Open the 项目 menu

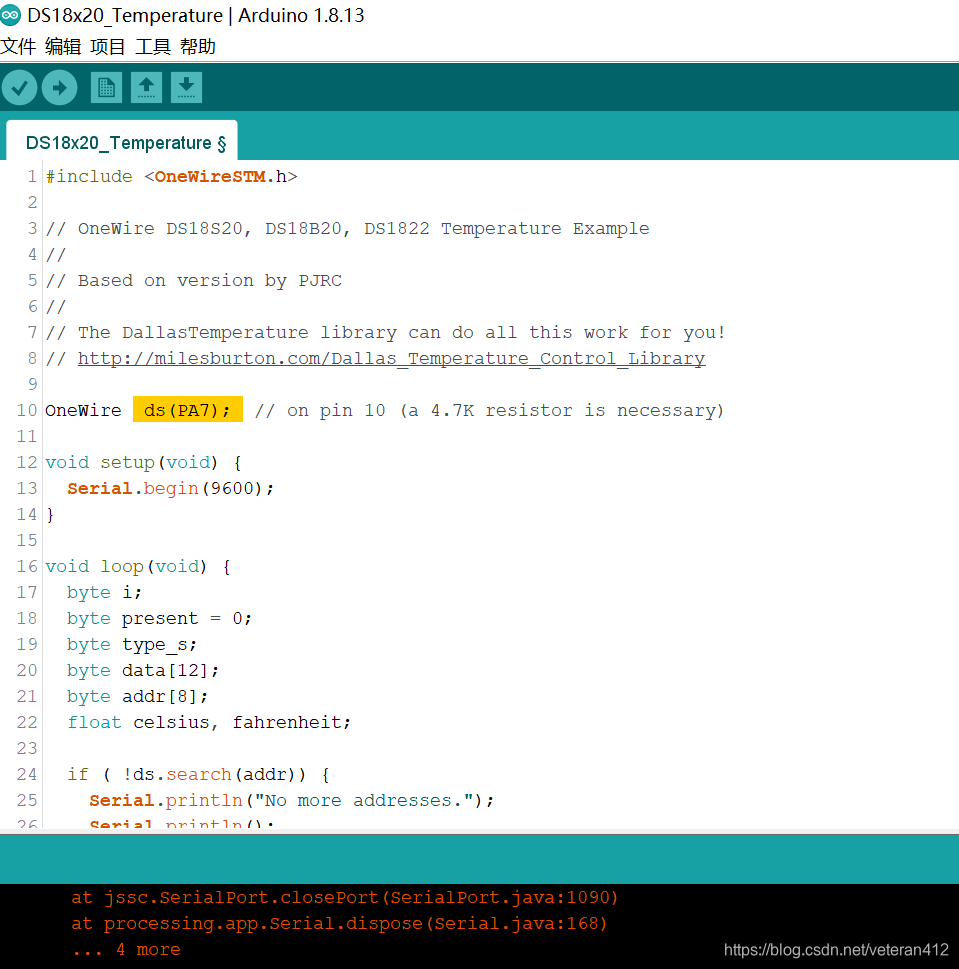pyautogui.click(x=108, y=46)
